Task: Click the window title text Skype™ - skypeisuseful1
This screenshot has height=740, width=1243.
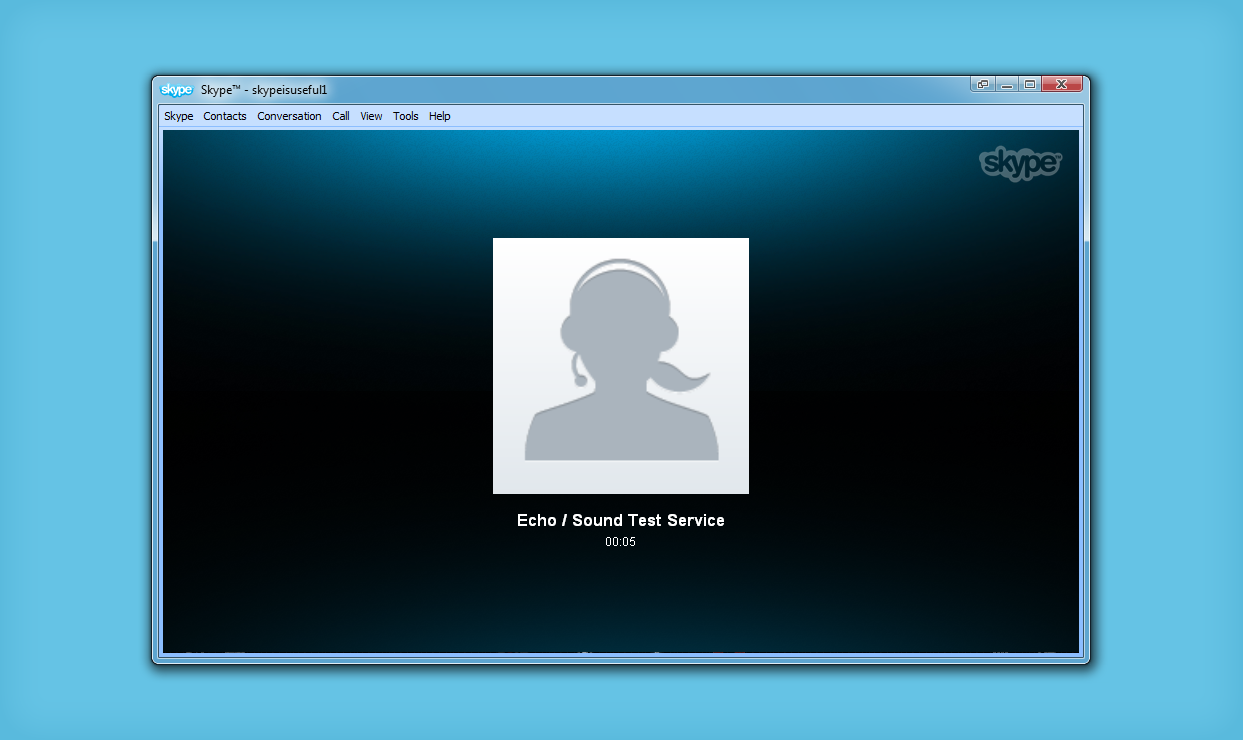Action: point(264,90)
